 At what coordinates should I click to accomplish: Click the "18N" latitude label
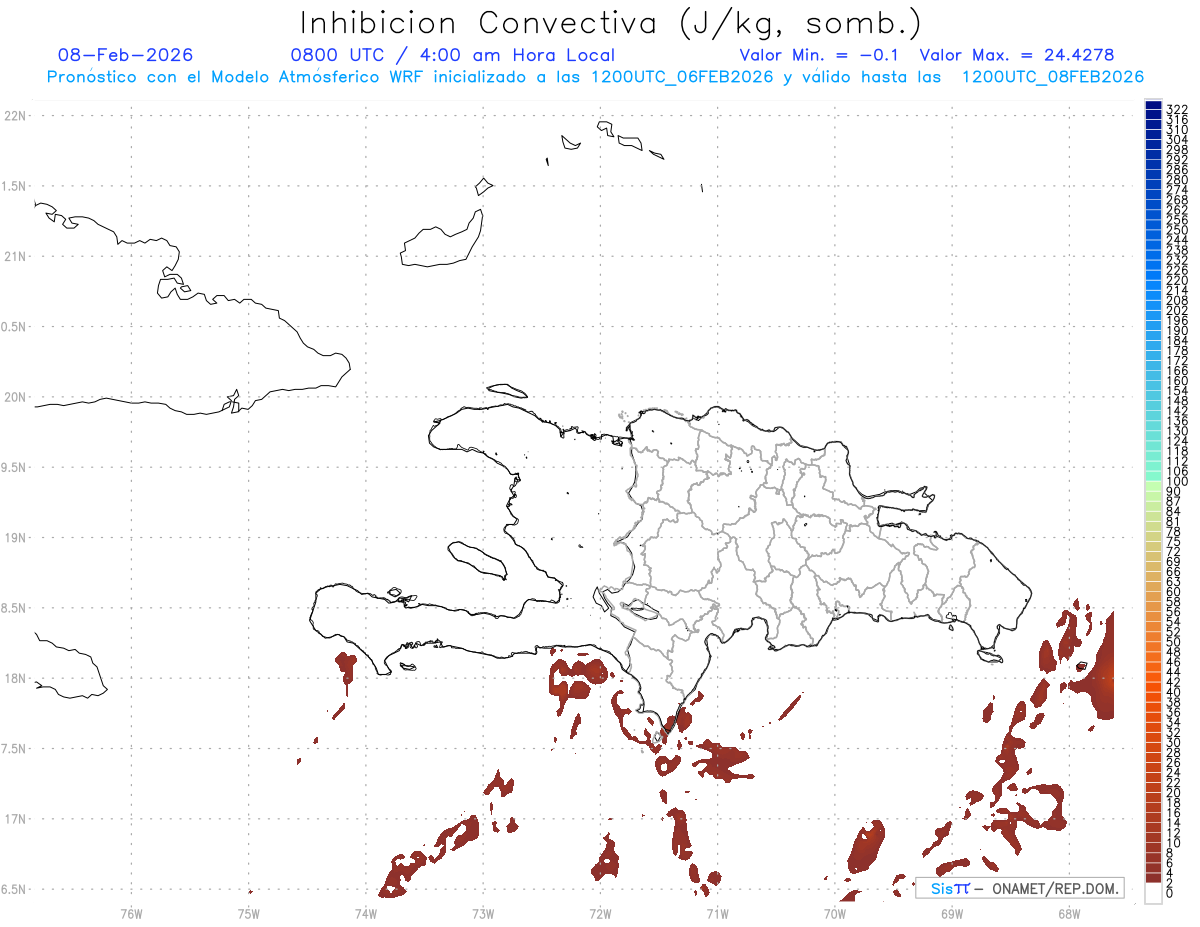[x=14, y=678]
